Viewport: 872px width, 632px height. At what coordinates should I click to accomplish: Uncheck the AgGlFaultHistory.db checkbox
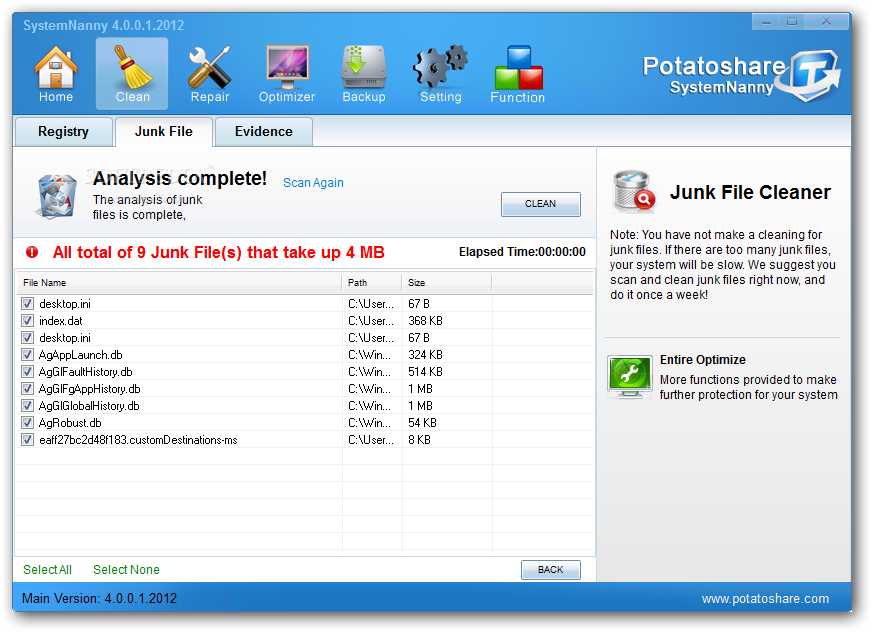coord(27,372)
